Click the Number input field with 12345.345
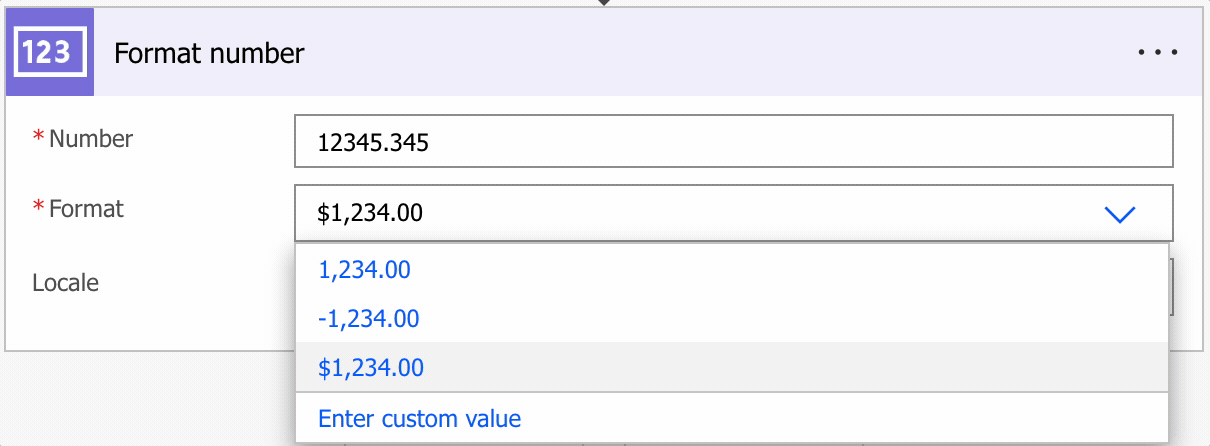Screen dimensions: 1210x446 tap(733, 143)
